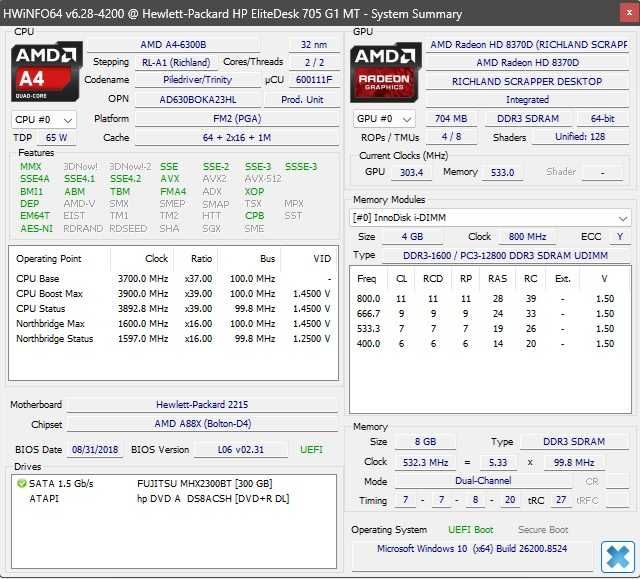Click the green UEFI label beside BIOS Version
The image size is (640, 579).
point(311,450)
